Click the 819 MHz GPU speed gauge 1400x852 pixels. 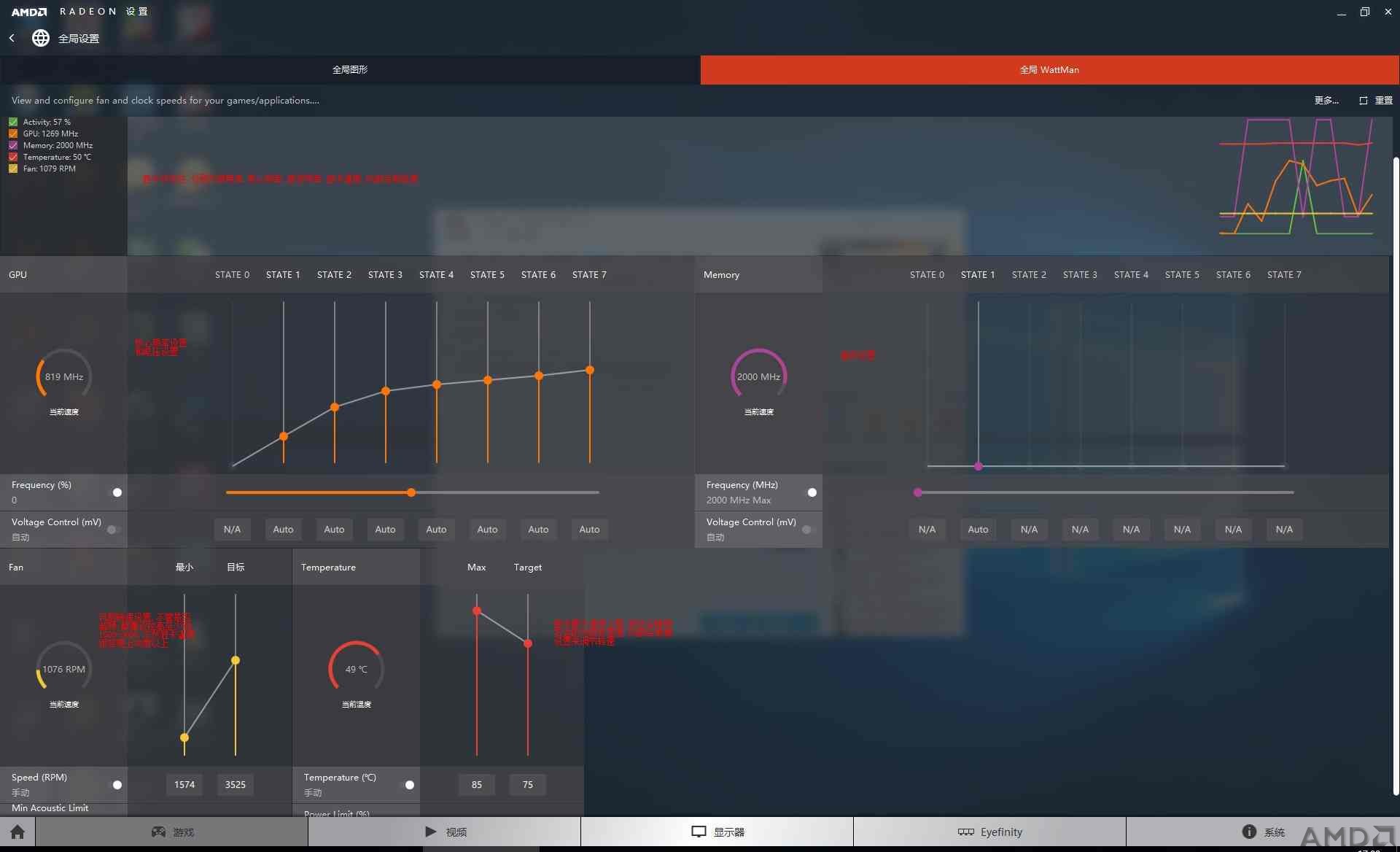64,376
